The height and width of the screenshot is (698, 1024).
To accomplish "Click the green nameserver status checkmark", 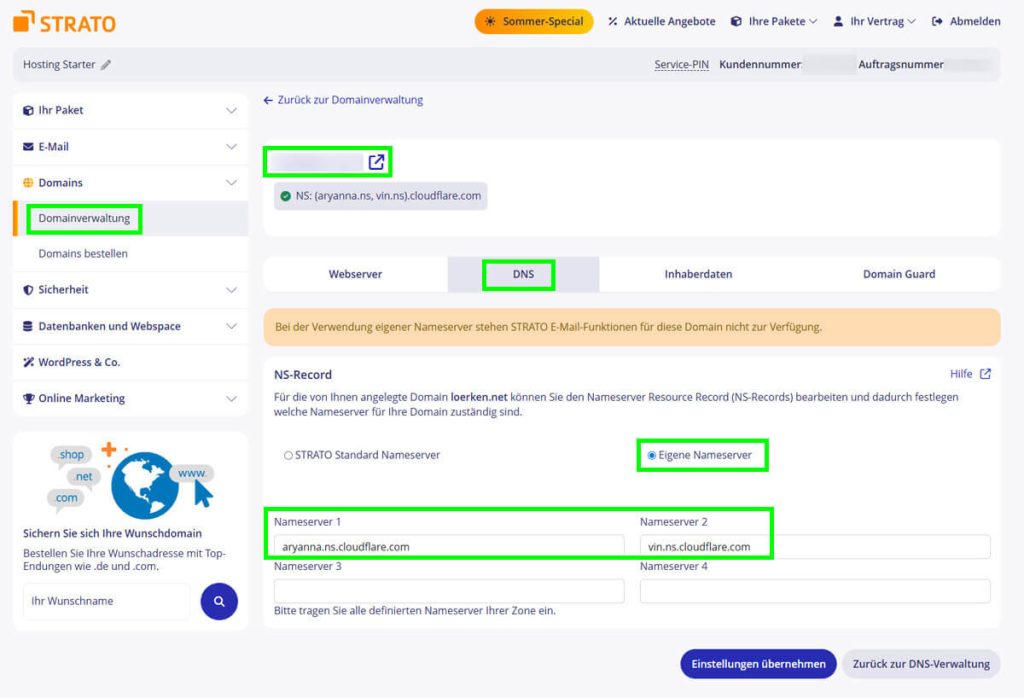I will [x=285, y=196].
